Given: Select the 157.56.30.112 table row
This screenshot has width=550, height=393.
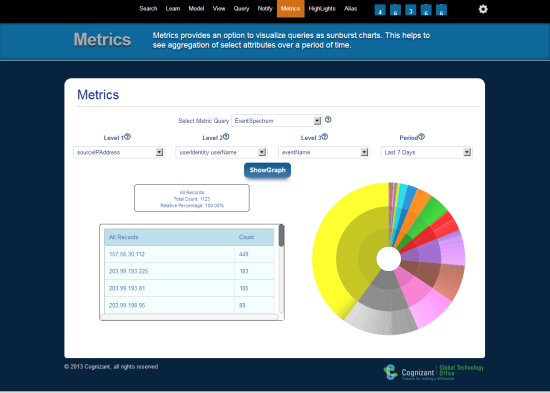Looking at the screenshot, I should 189,254.
